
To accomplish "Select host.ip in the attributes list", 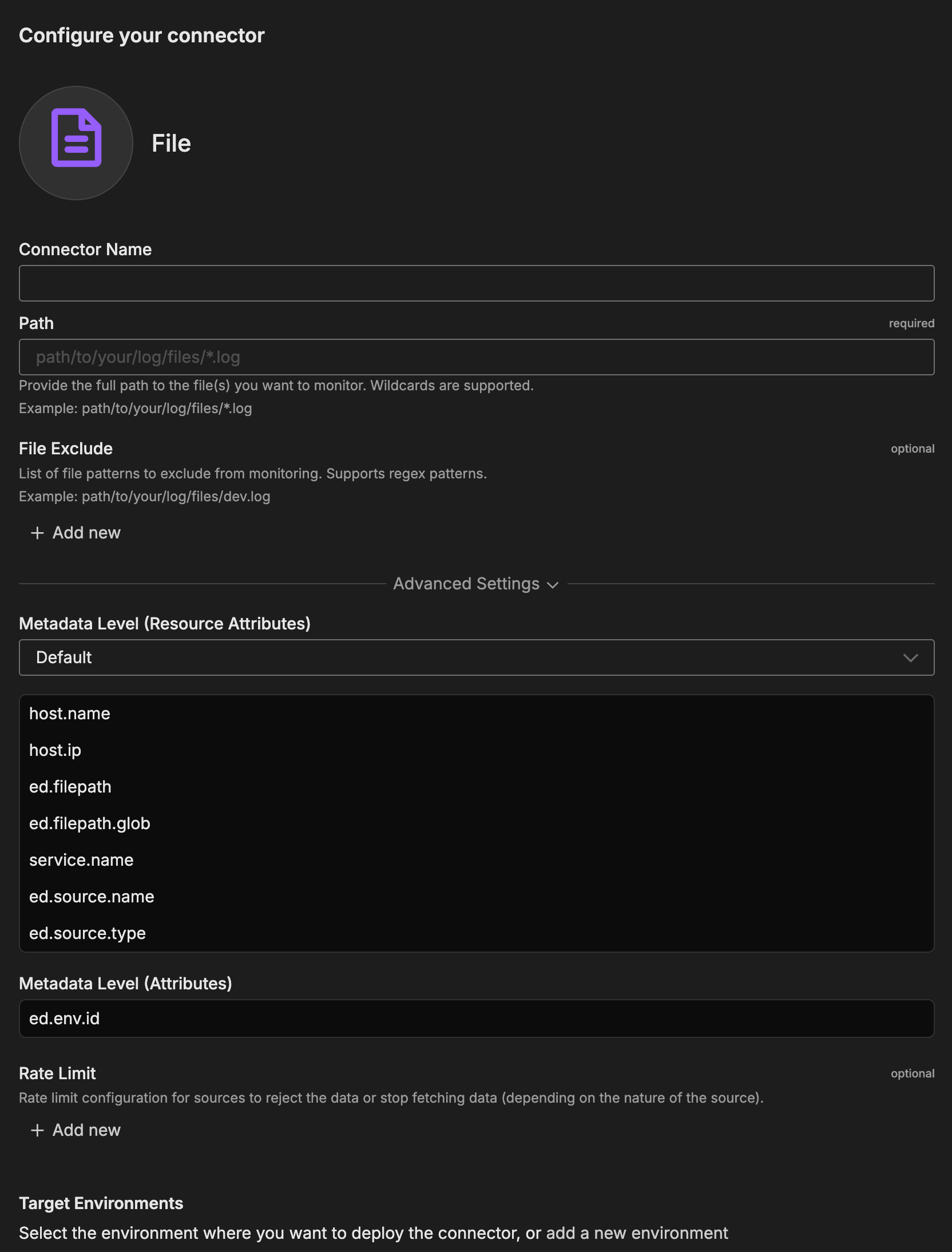I will (x=55, y=750).
